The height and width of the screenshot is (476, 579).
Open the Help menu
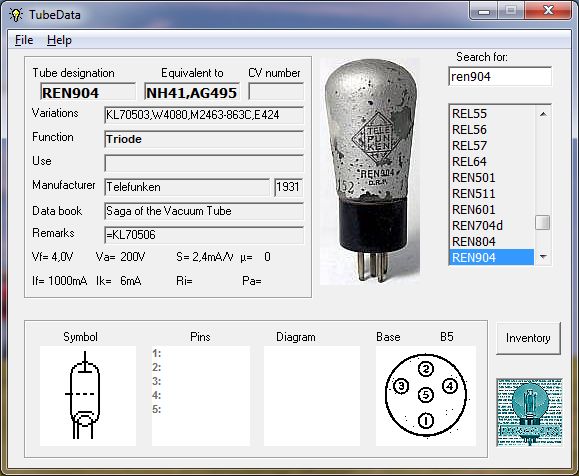click(59, 40)
